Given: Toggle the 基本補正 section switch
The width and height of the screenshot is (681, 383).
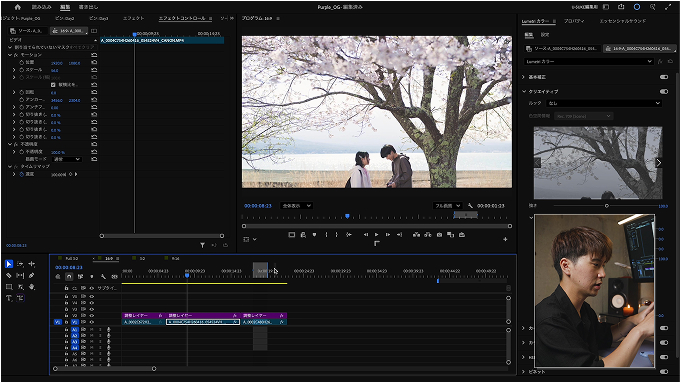Looking at the screenshot, I should tap(664, 77).
